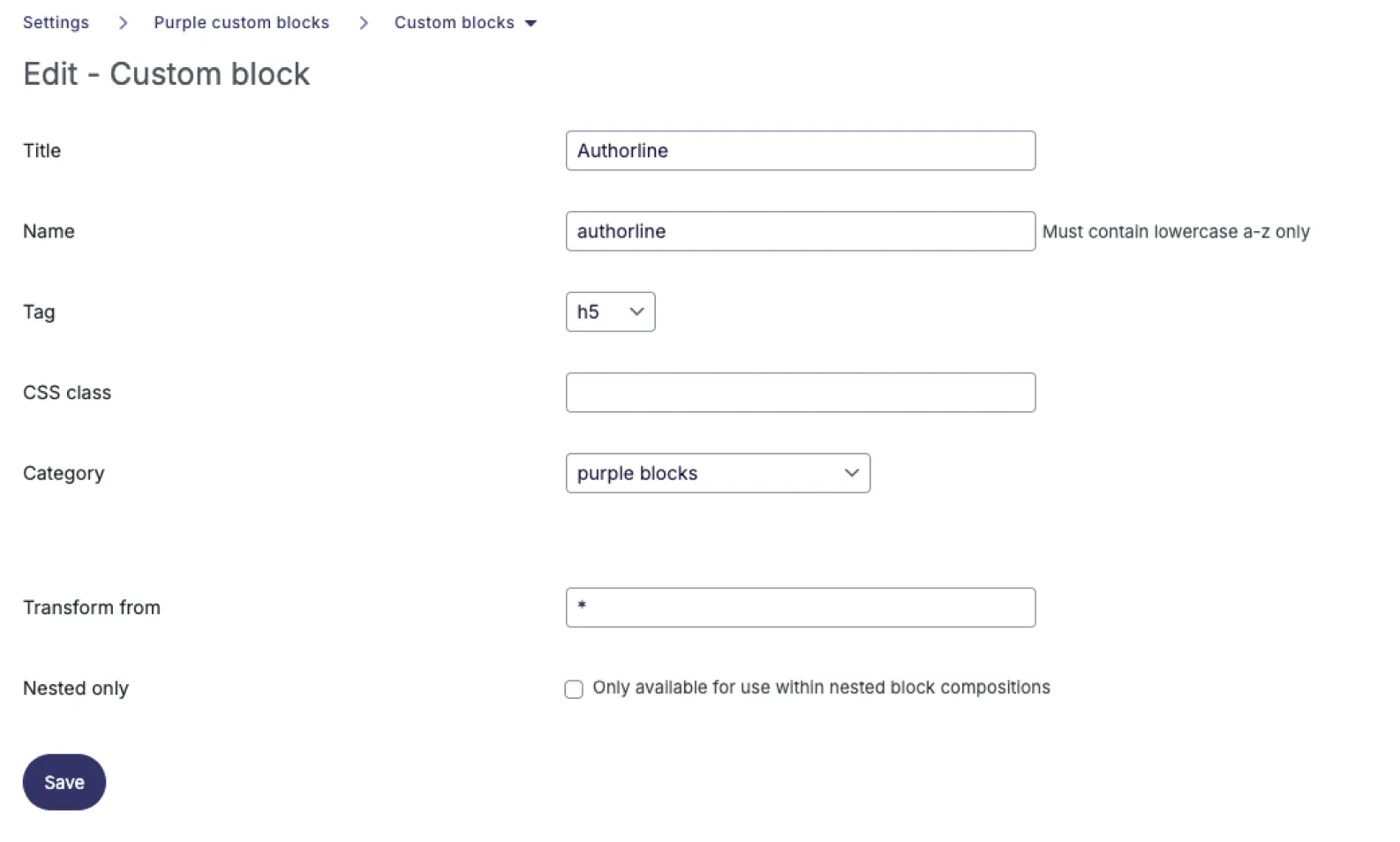Save the custom block

[x=64, y=782]
